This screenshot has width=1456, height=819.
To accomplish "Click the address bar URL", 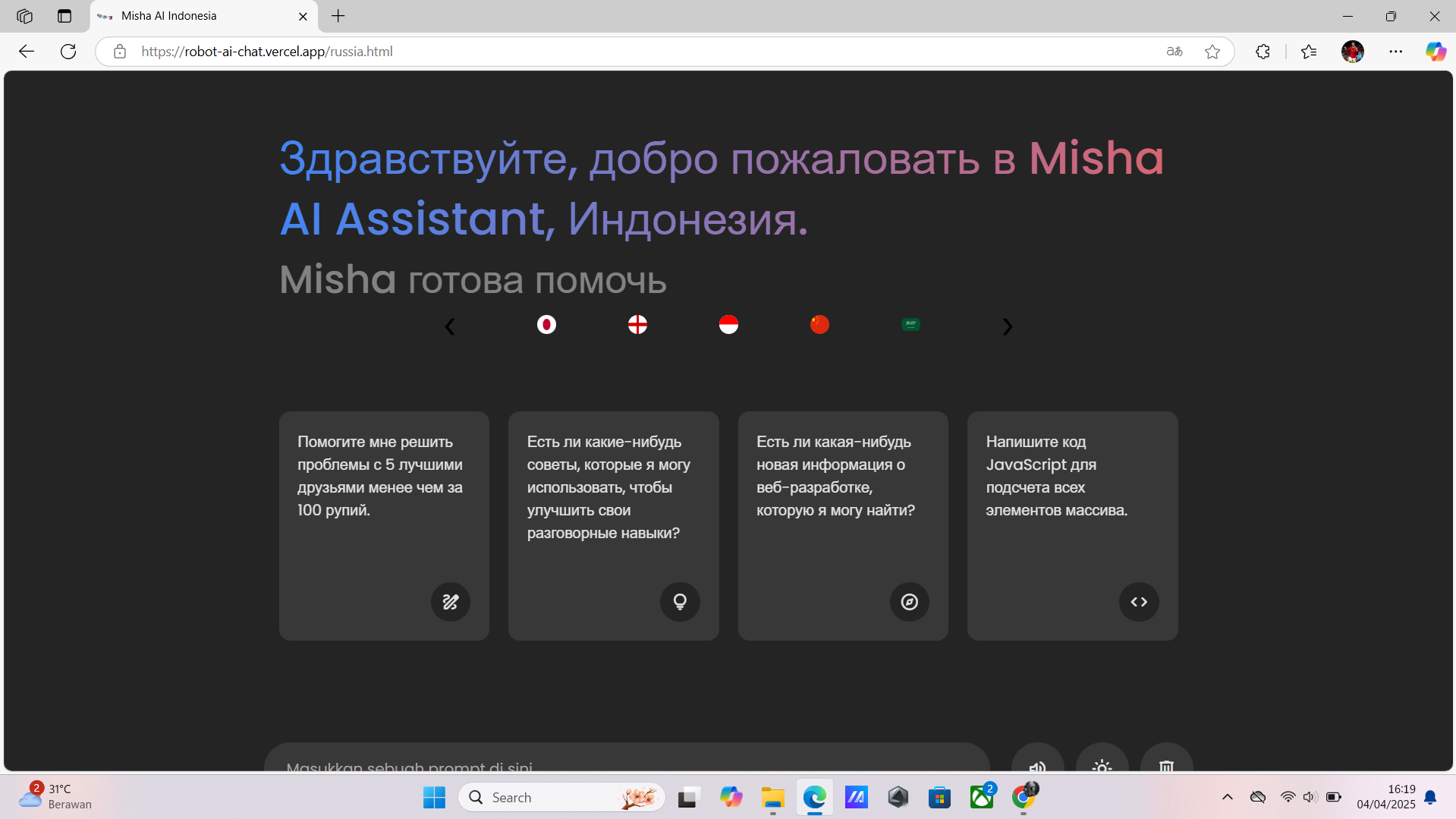I will 267,52.
